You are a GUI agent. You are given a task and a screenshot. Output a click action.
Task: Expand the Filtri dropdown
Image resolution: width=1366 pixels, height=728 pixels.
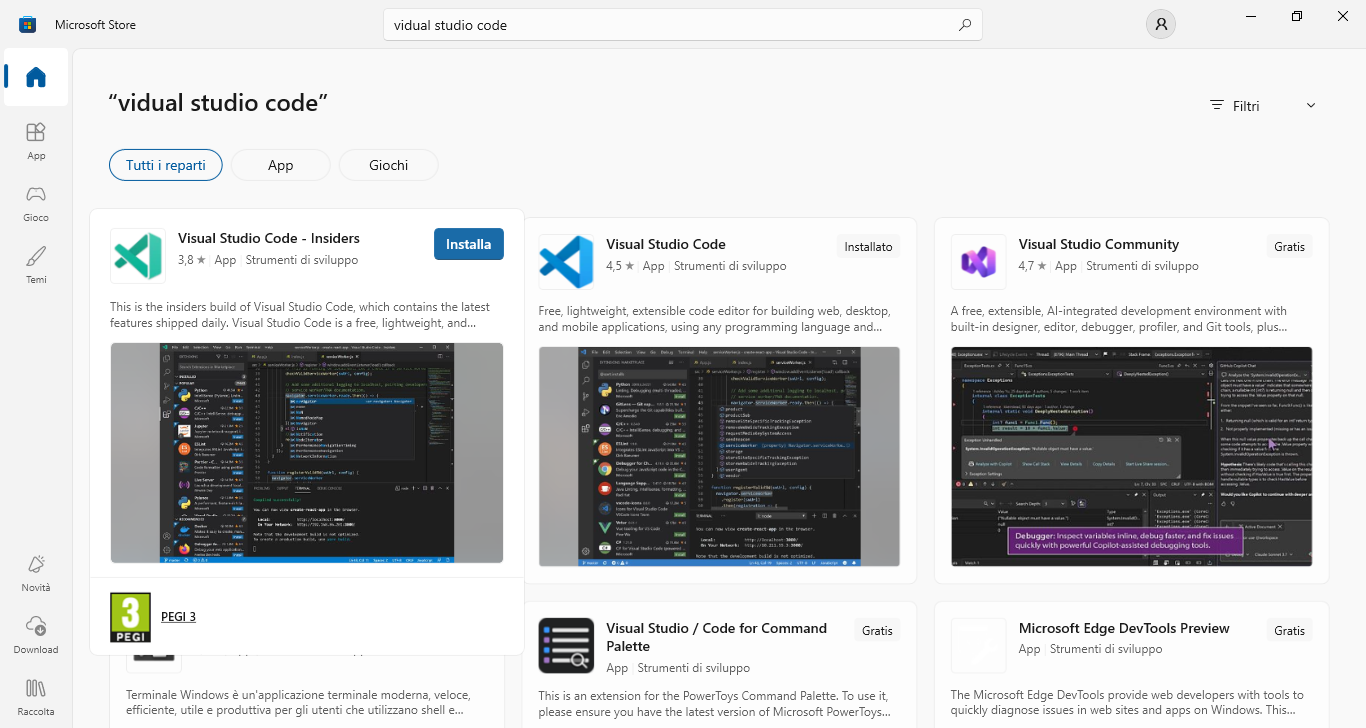coord(1262,106)
